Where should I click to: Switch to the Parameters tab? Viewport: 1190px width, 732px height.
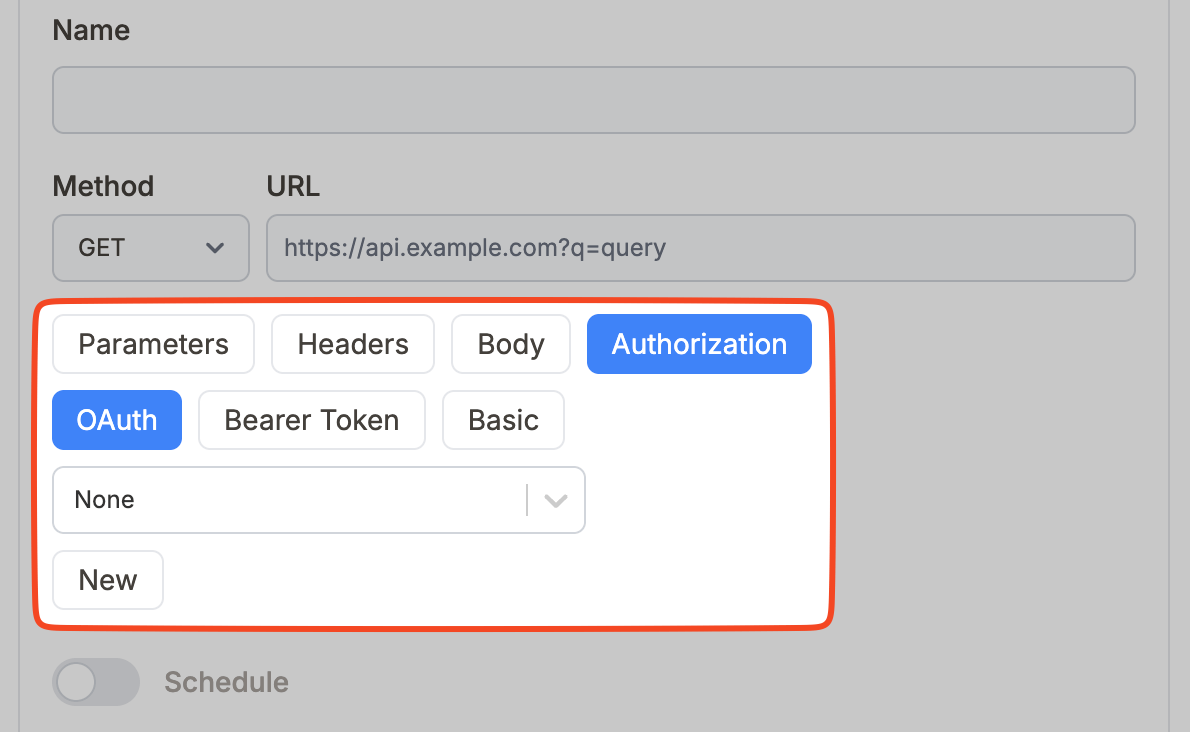(153, 344)
